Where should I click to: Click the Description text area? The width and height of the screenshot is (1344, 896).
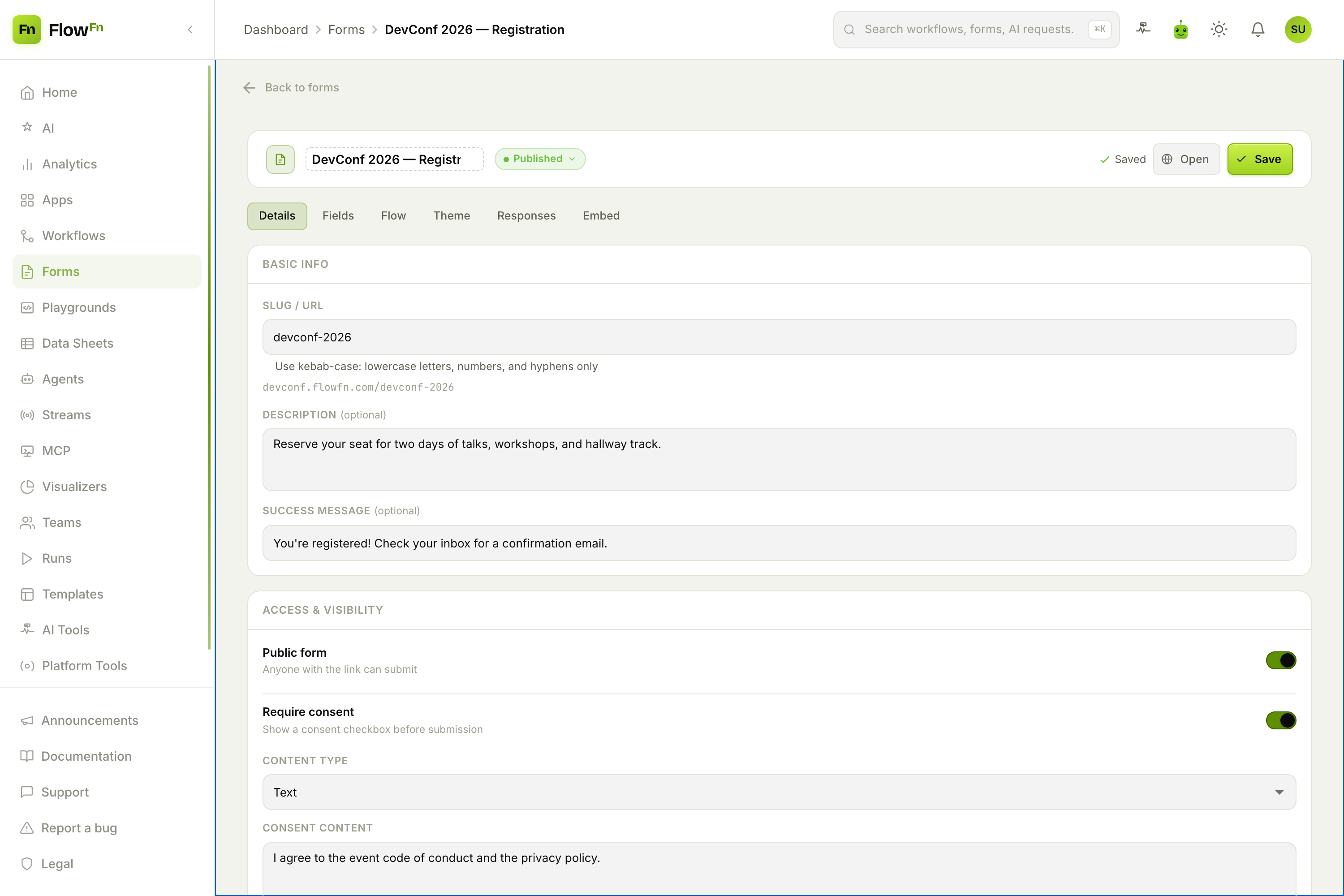779,460
